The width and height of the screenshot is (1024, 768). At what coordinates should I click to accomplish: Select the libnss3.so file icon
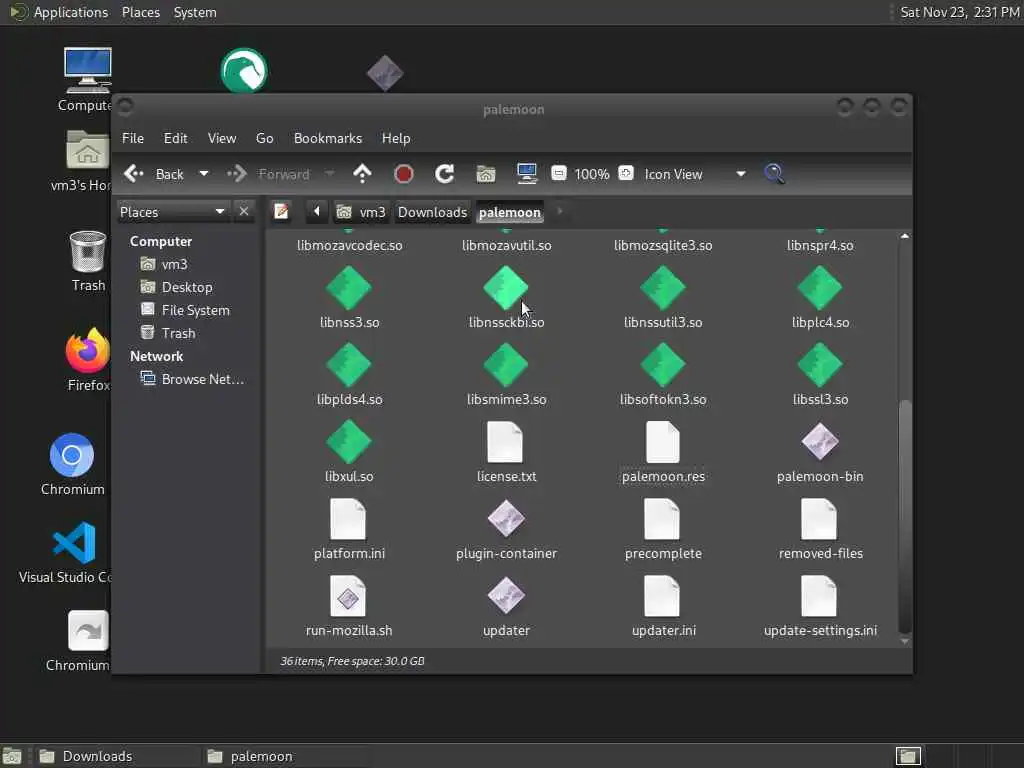[349, 287]
